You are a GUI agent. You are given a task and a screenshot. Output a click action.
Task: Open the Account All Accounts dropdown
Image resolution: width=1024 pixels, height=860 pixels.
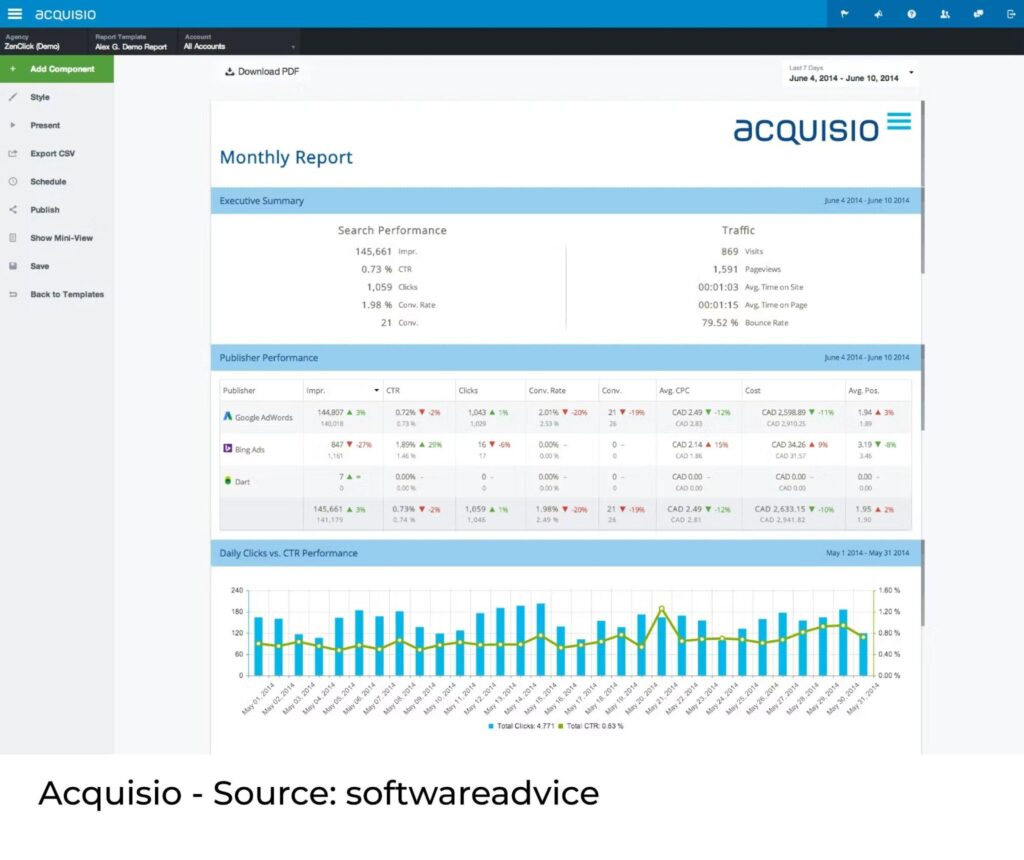(239, 41)
